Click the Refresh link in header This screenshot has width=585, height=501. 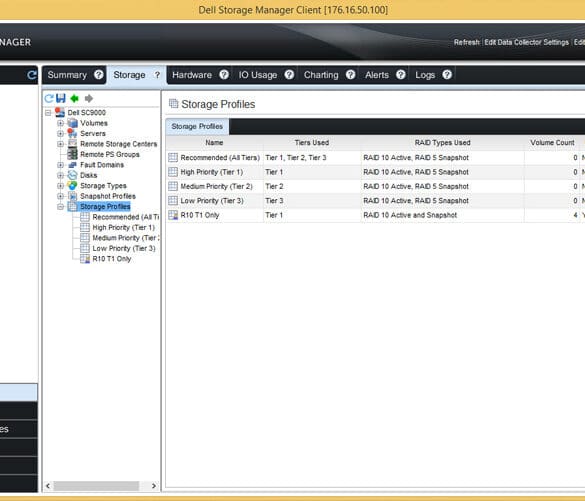pyautogui.click(x=467, y=43)
